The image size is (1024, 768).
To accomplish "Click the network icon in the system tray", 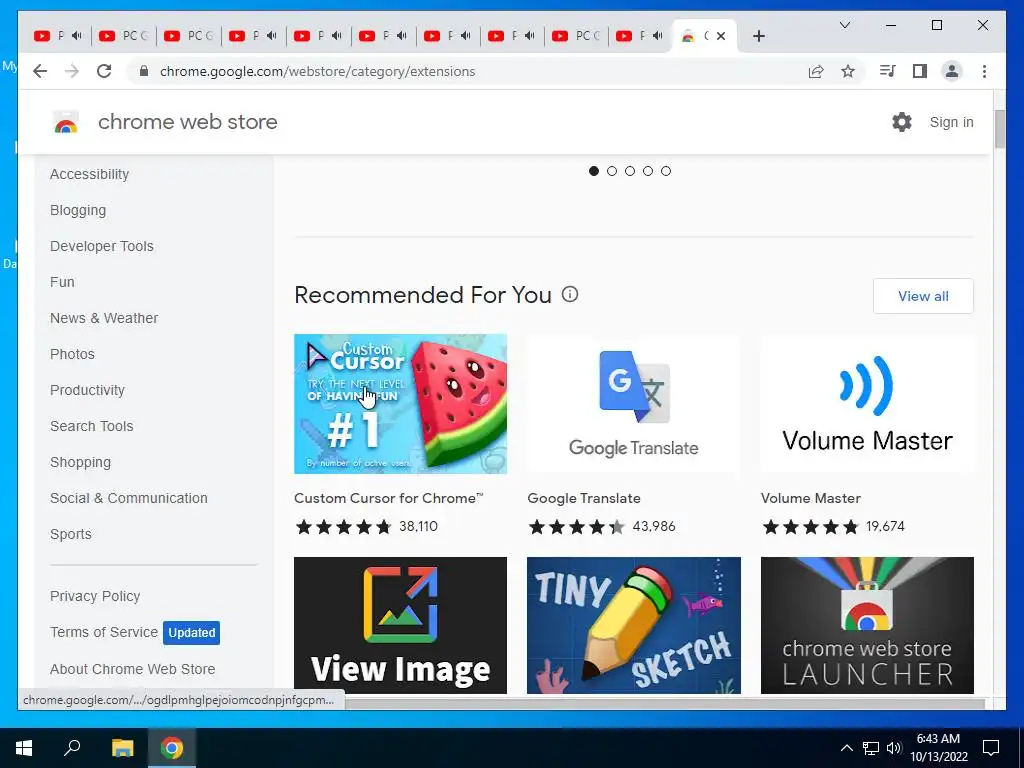I will pyautogui.click(x=871, y=748).
